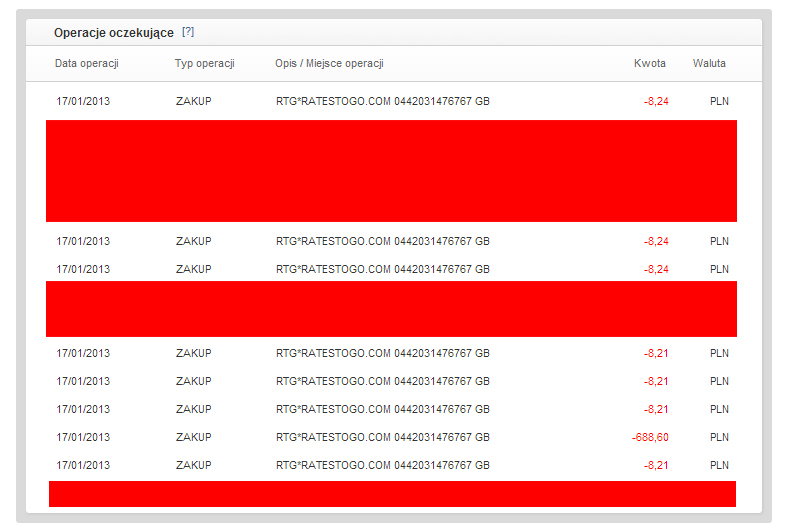This screenshot has height=532, width=786.
Task: Sort by the Data operacji column header
Action: (87, 64)
